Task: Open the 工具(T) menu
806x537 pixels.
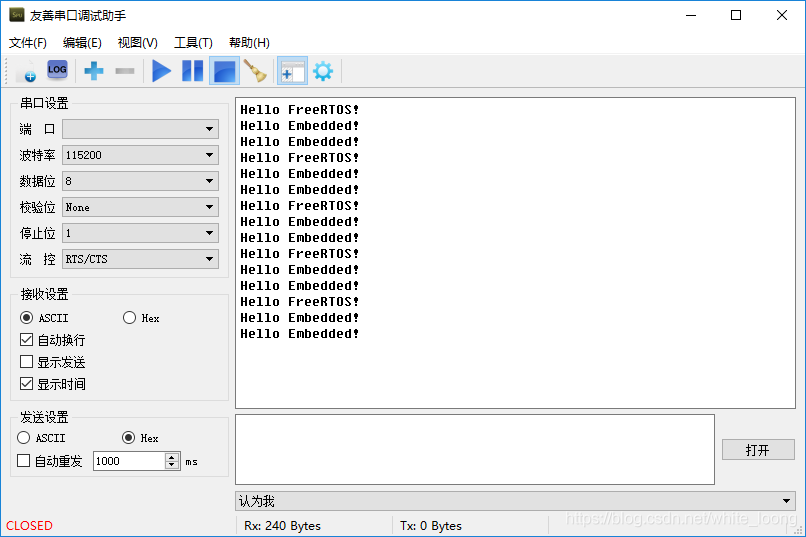Action: click(x=193, y=43)
